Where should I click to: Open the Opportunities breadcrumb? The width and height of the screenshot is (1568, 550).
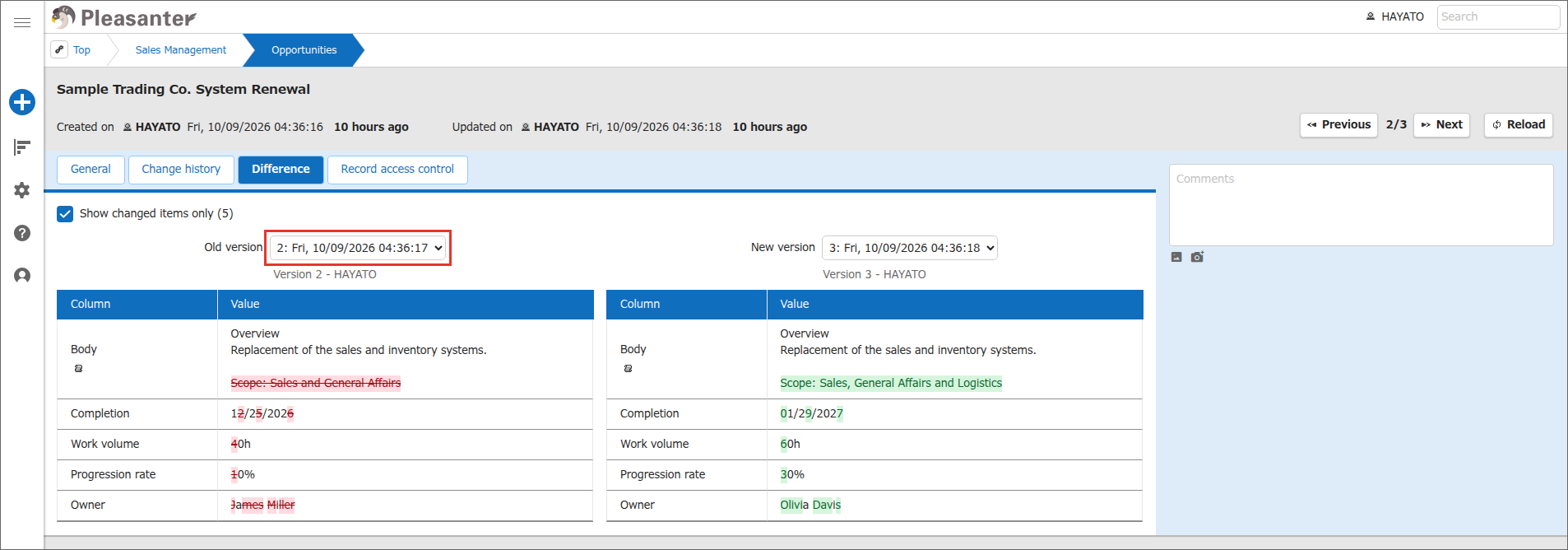coord(304,50)
